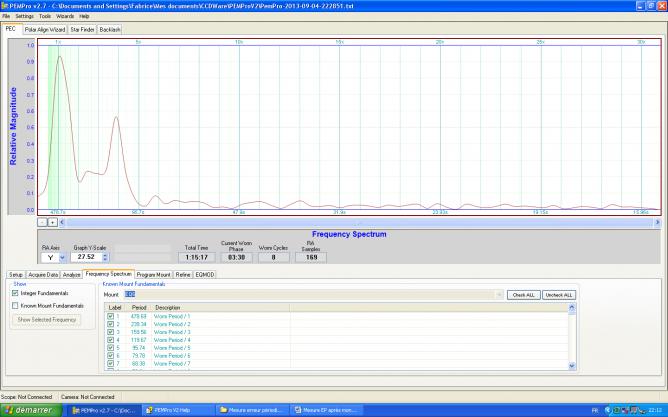Open the Help menu
The image size is (668, 417).
pos(84,16)
